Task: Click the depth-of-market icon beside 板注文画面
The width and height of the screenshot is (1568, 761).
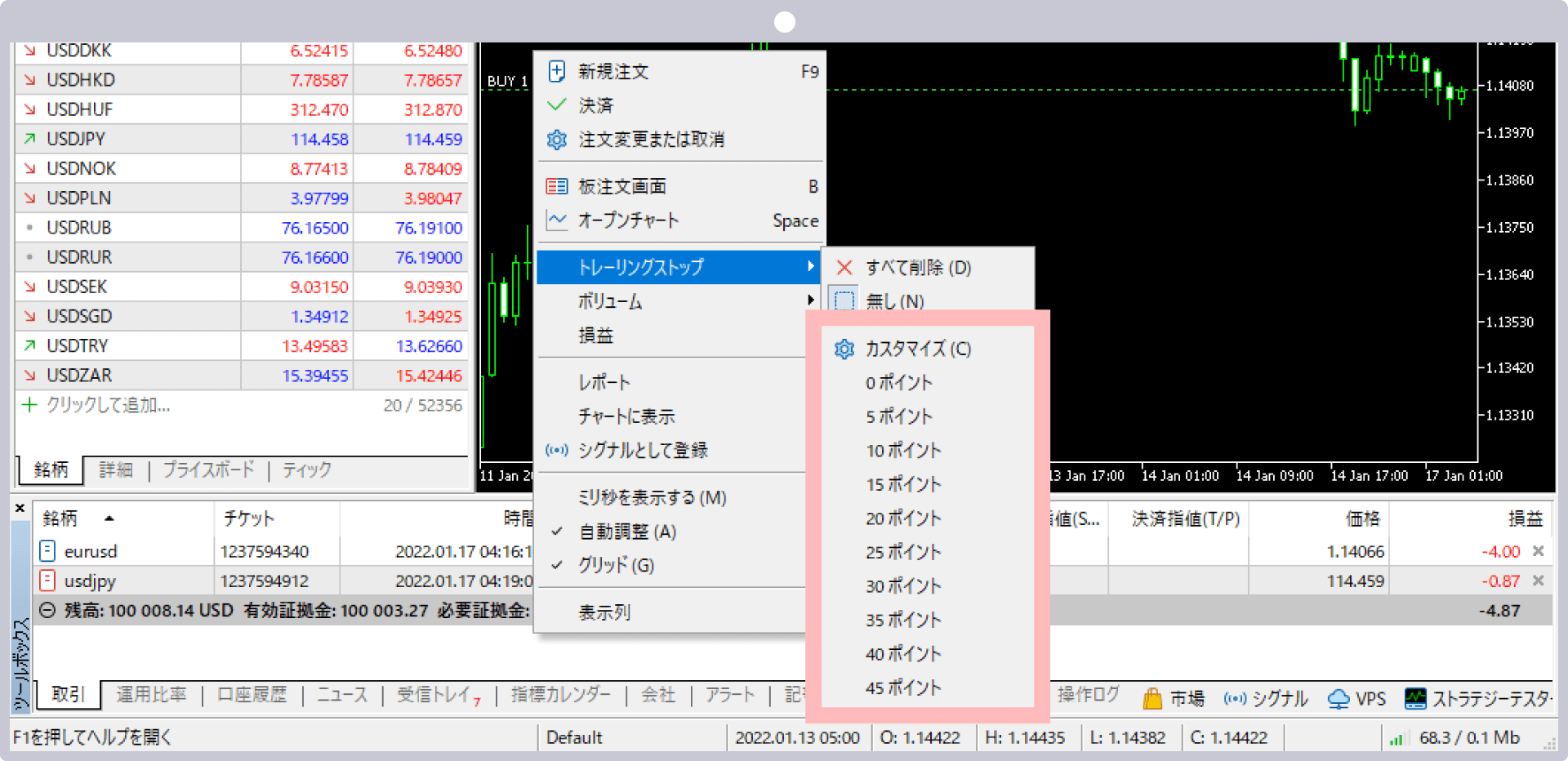Action: (556, 186)
